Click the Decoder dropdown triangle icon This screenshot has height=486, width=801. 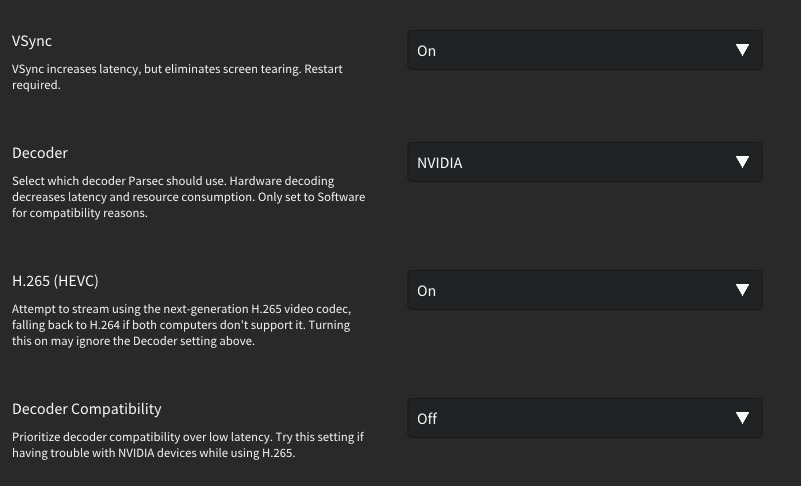click(742, 162)
